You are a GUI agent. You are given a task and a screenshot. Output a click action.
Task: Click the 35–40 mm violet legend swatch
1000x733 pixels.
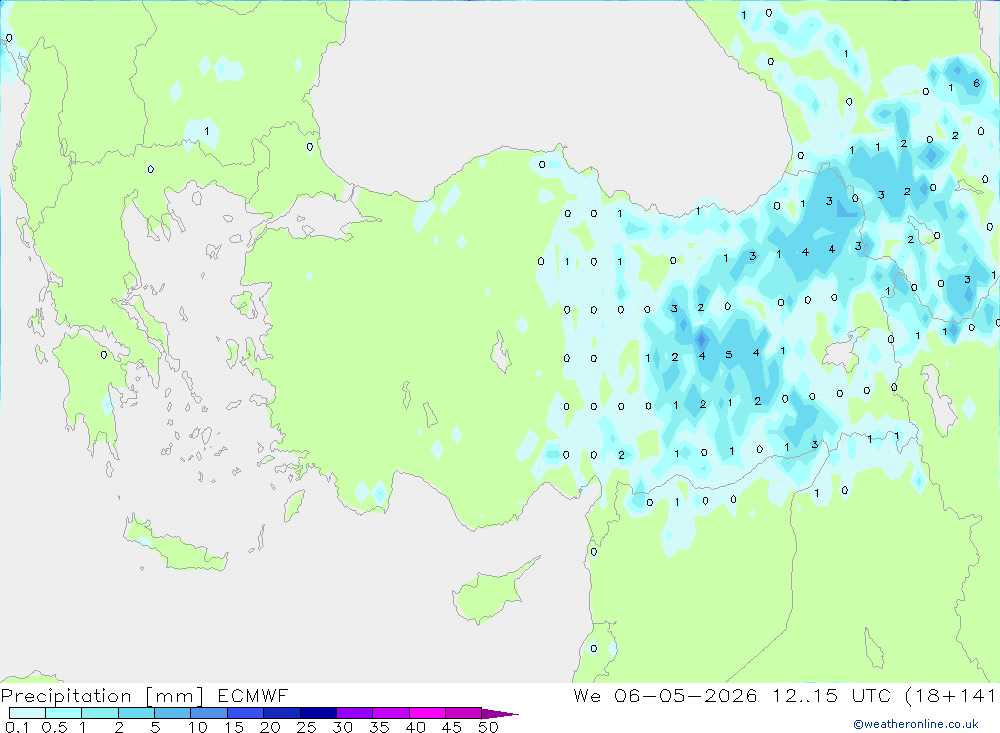click(391, 713)
